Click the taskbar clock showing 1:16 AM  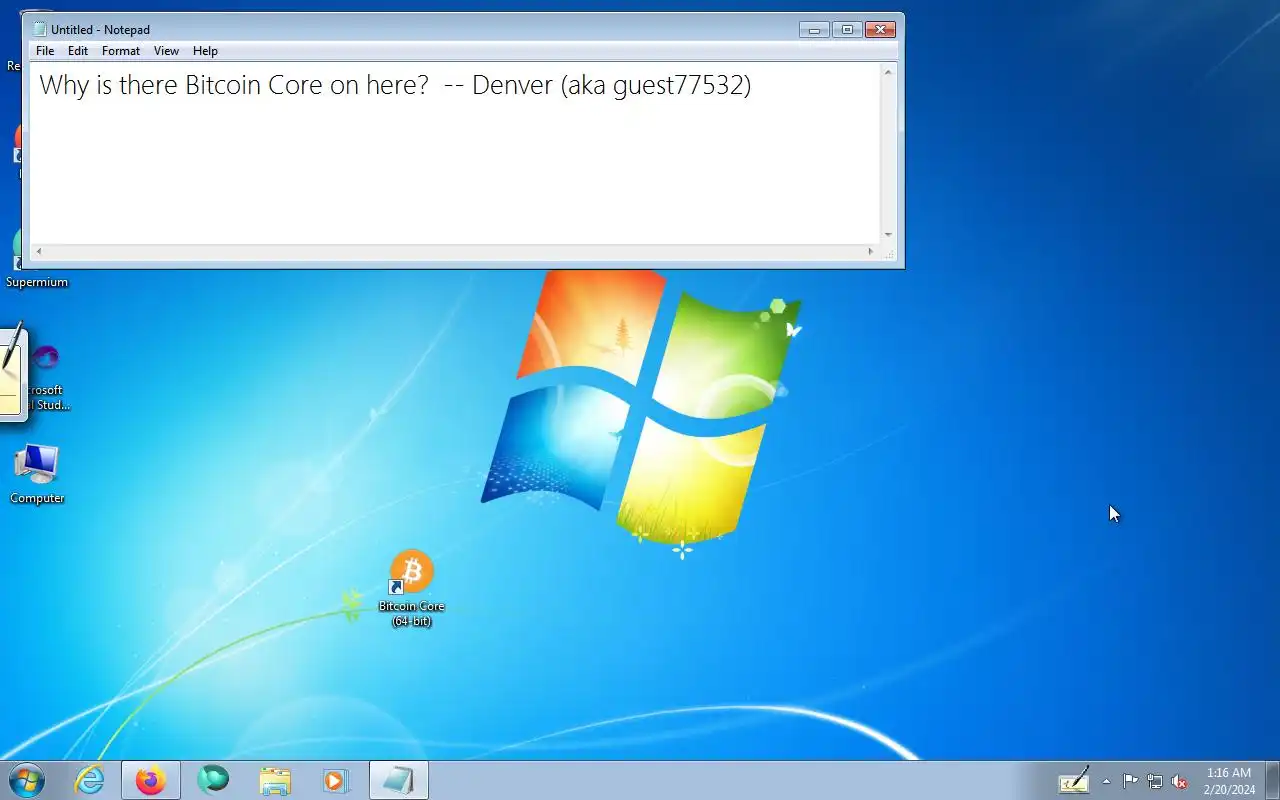pyautogui.click(x=1229, y=780)
